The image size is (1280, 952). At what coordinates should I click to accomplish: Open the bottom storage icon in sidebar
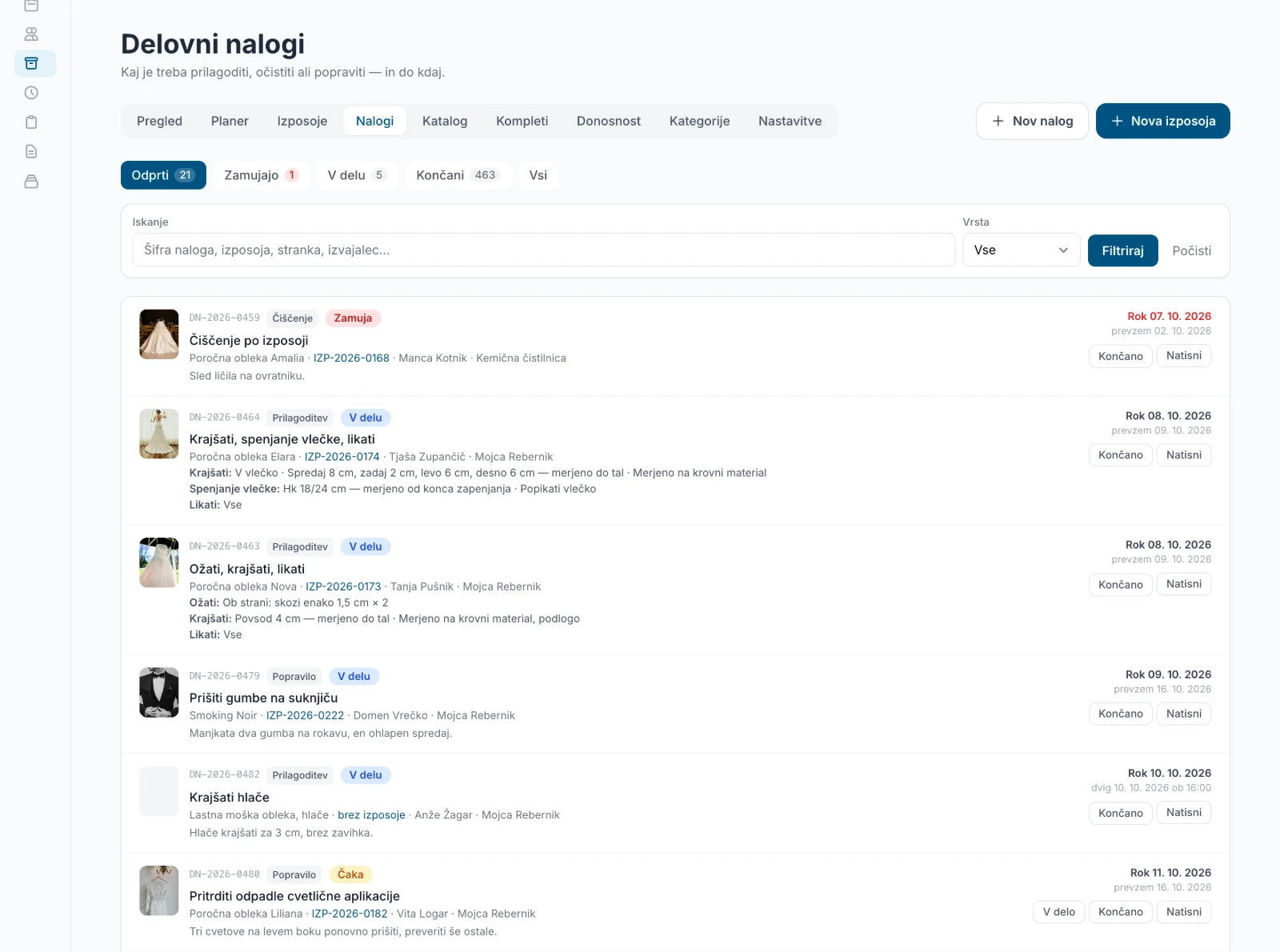tap(31, 182)
